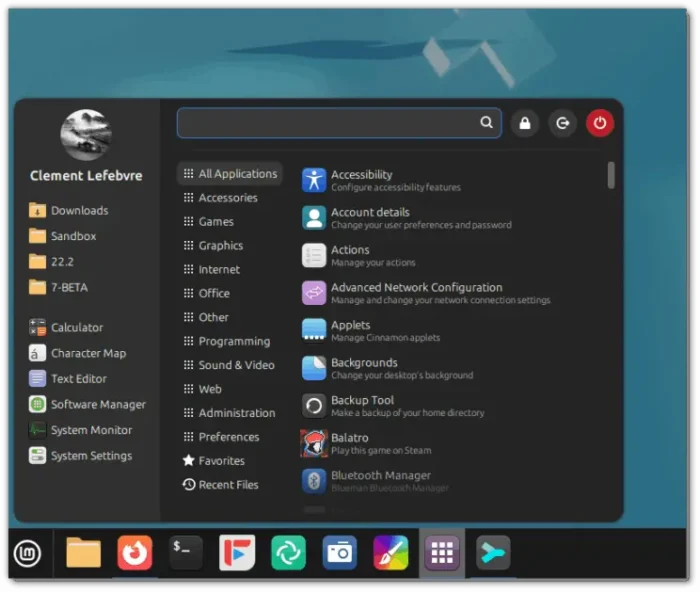Open the Firefox icon in the panel
The width and height of the screenshot is (700, 592).
(135, 552)
